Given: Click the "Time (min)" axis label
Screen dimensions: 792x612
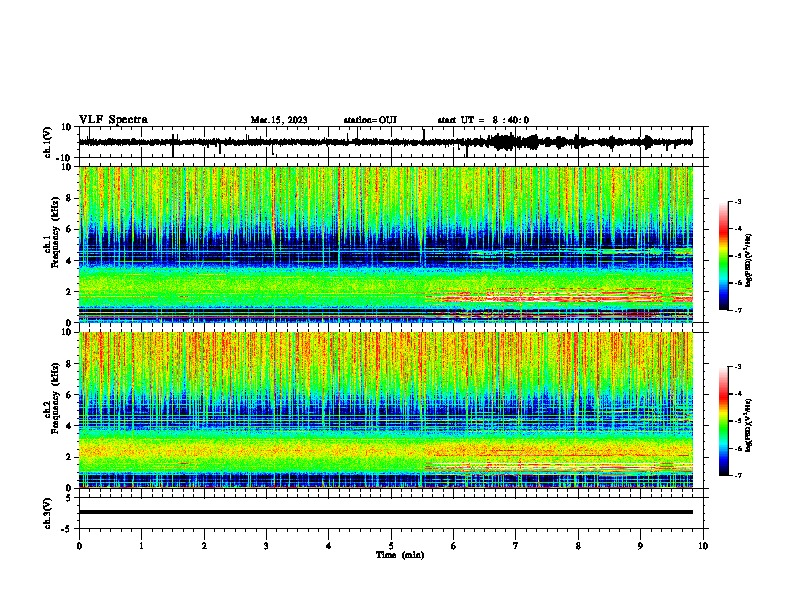Looking at the screenshot, I should point(400,555).
